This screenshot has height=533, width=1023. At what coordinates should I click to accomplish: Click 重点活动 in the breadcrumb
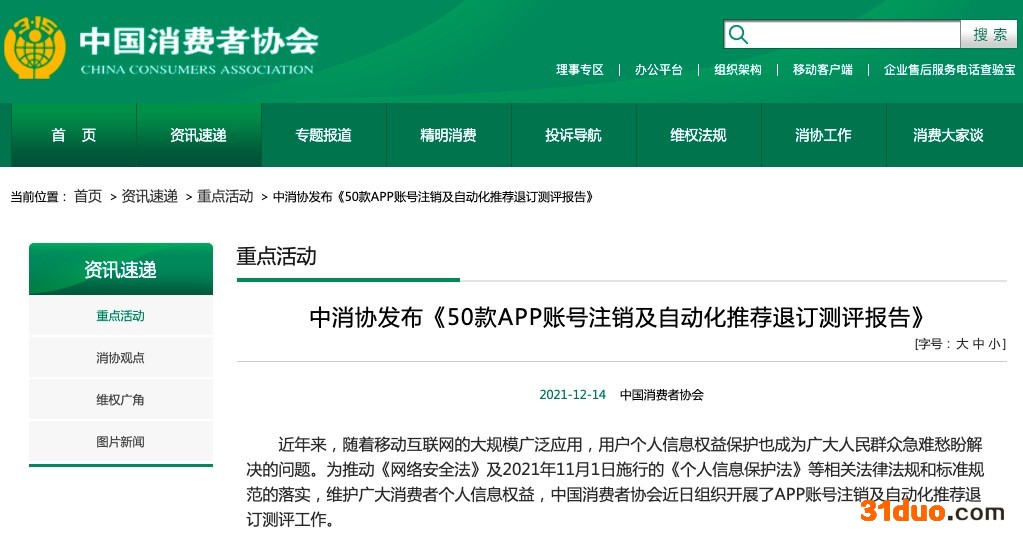coord(225,197)
